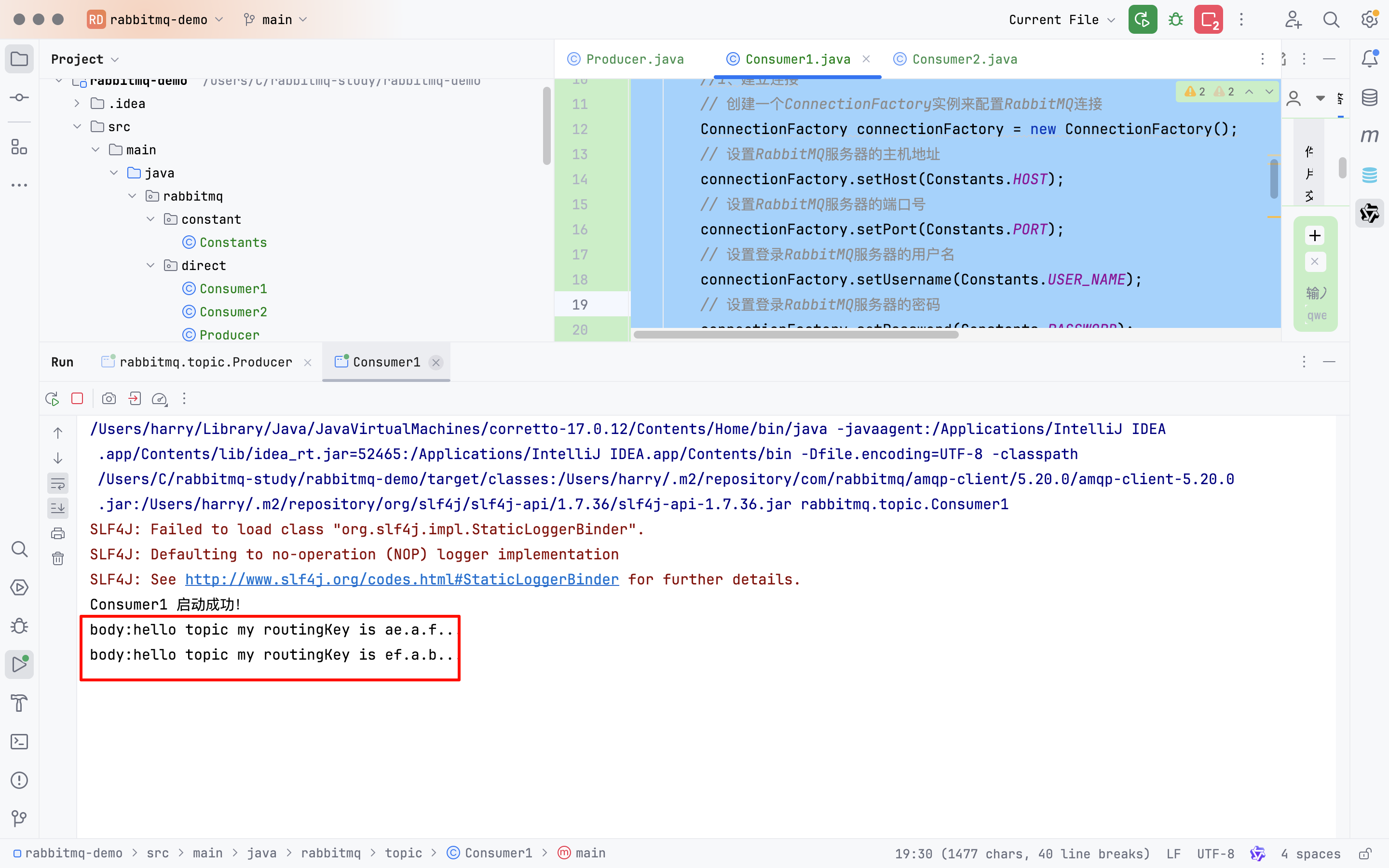The height and width of the screenshot is (868, 1389).
Task: Open the Database tool window icon
Action: [x=1370, y=97]
